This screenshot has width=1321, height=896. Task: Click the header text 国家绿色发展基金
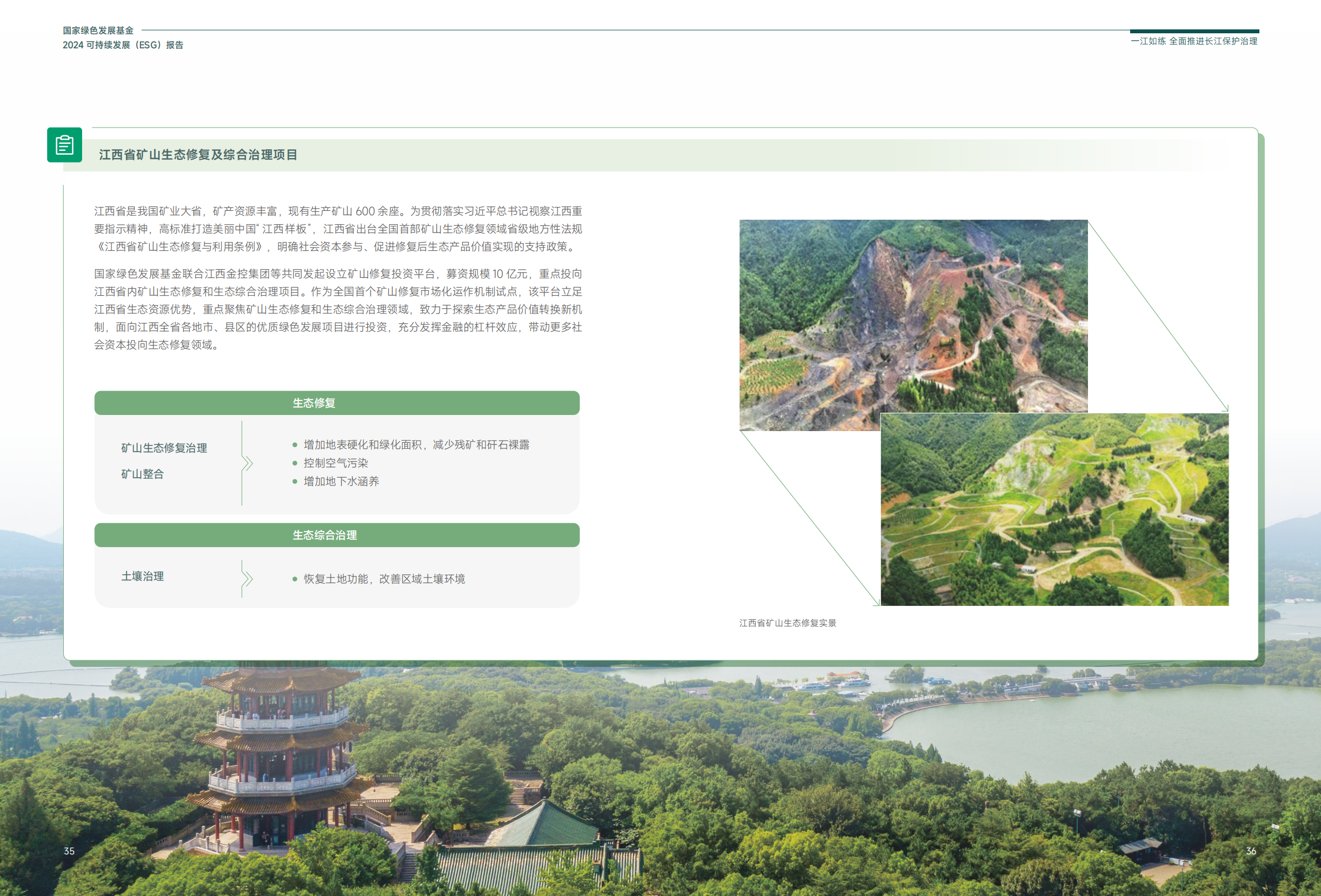pos(98,31)
